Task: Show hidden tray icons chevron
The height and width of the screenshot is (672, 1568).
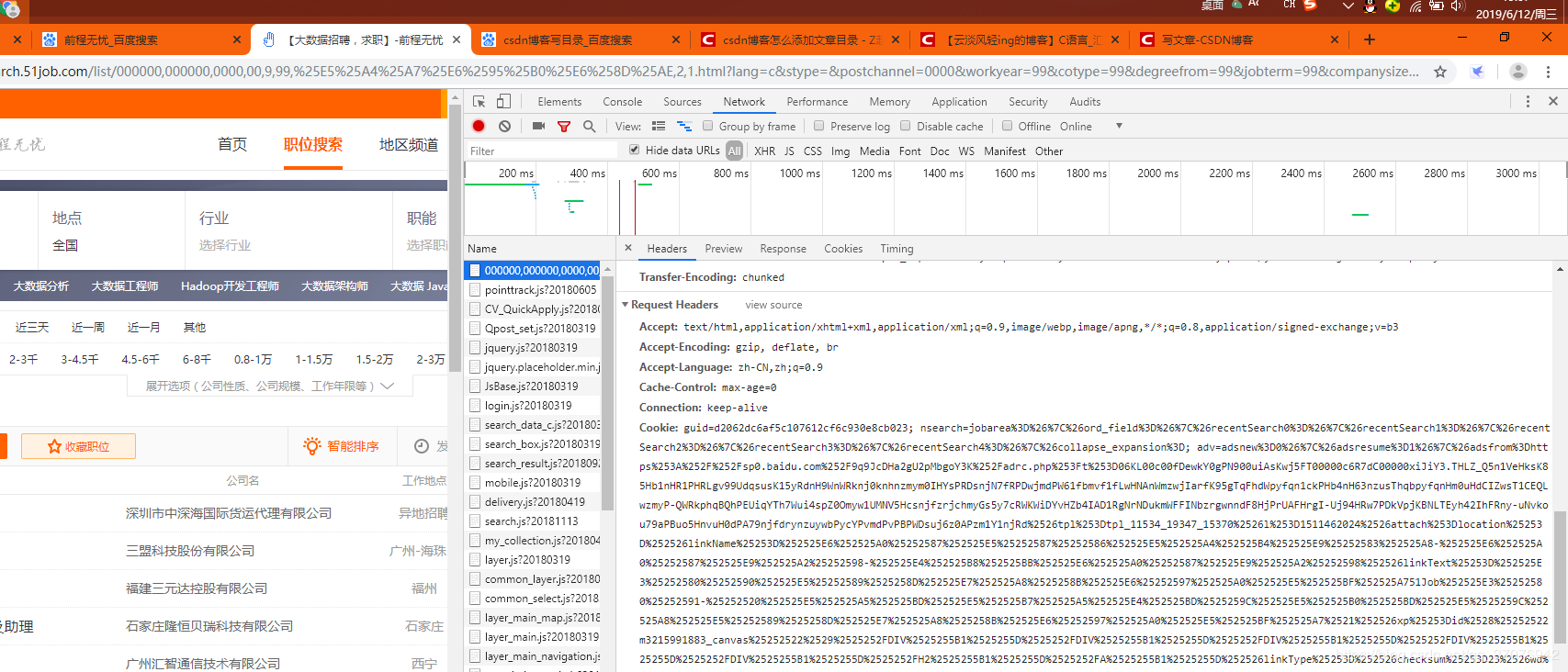Action: pos(1348,6)
